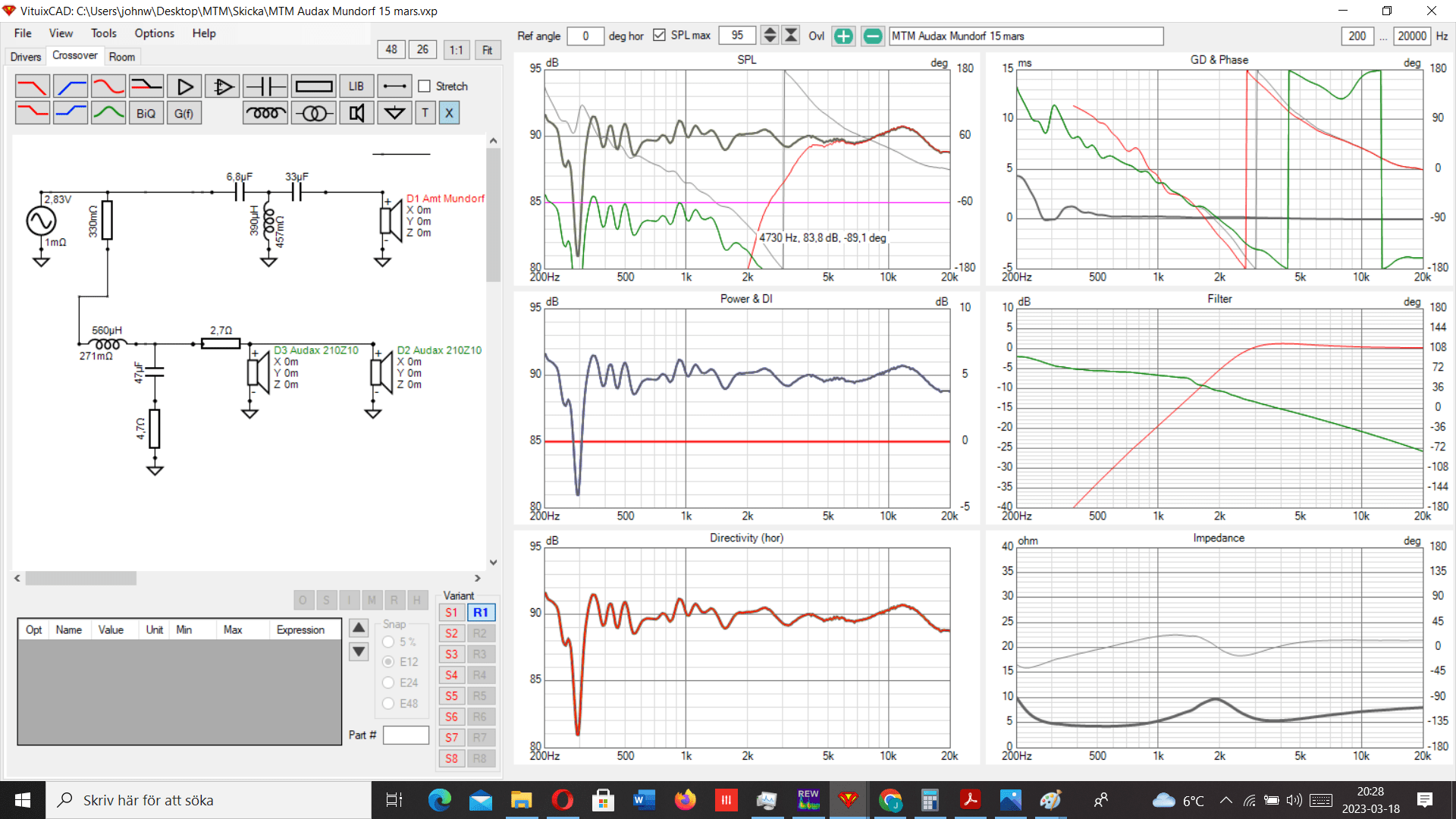
Task: Insert a buffer amplifier triangle
Action: (184, 86)
